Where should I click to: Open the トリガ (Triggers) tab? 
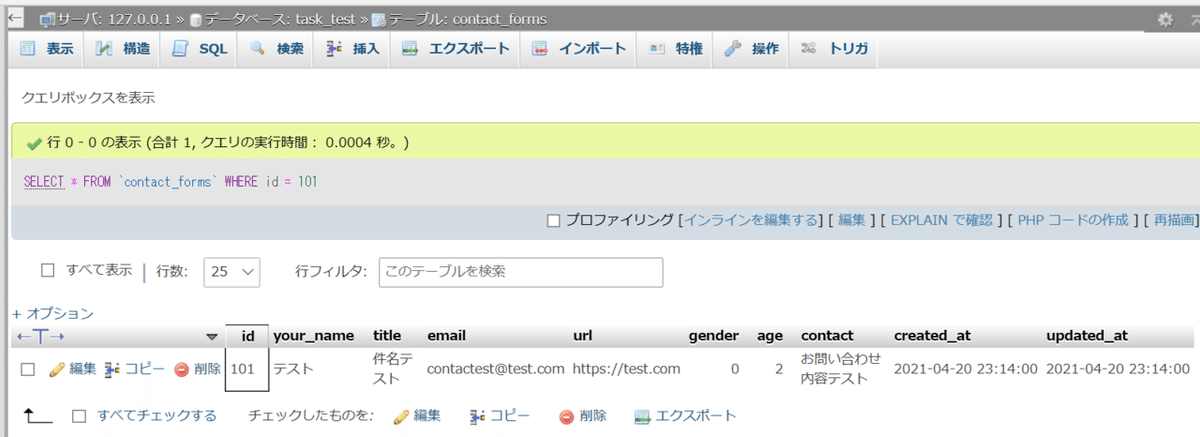pyautogui.click(x=835, y=48)
